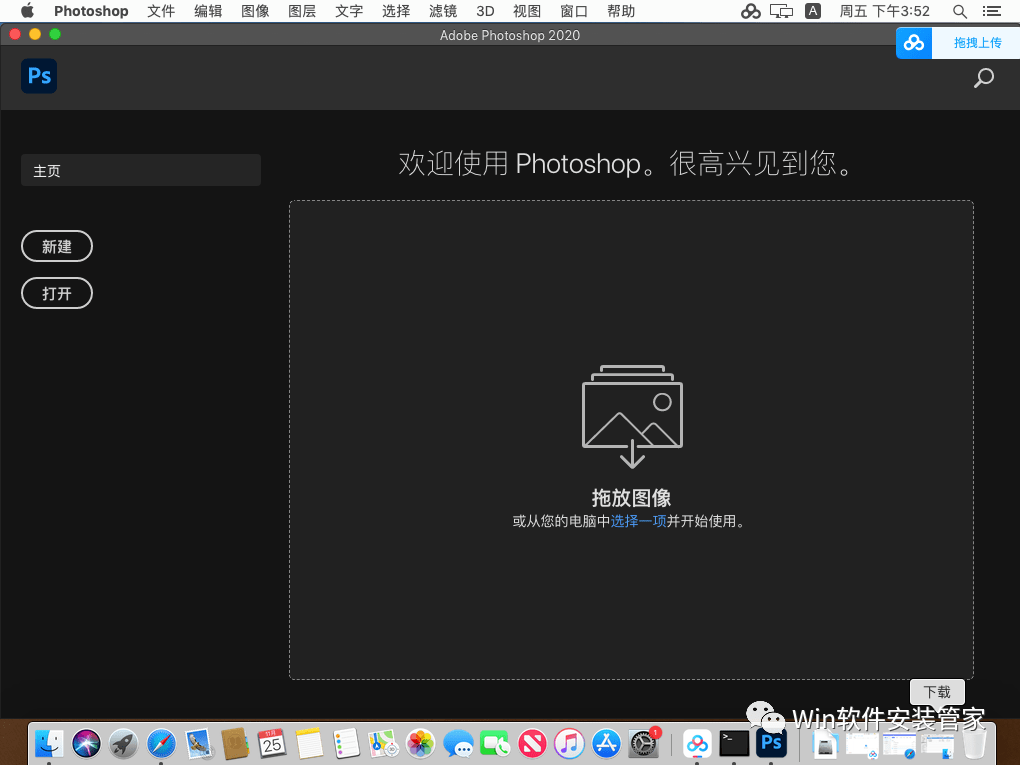Click the Baidu Netdisk drag-upload cloud icon
The height and width of the screenshot is (765, 1020).
[913, 44]
